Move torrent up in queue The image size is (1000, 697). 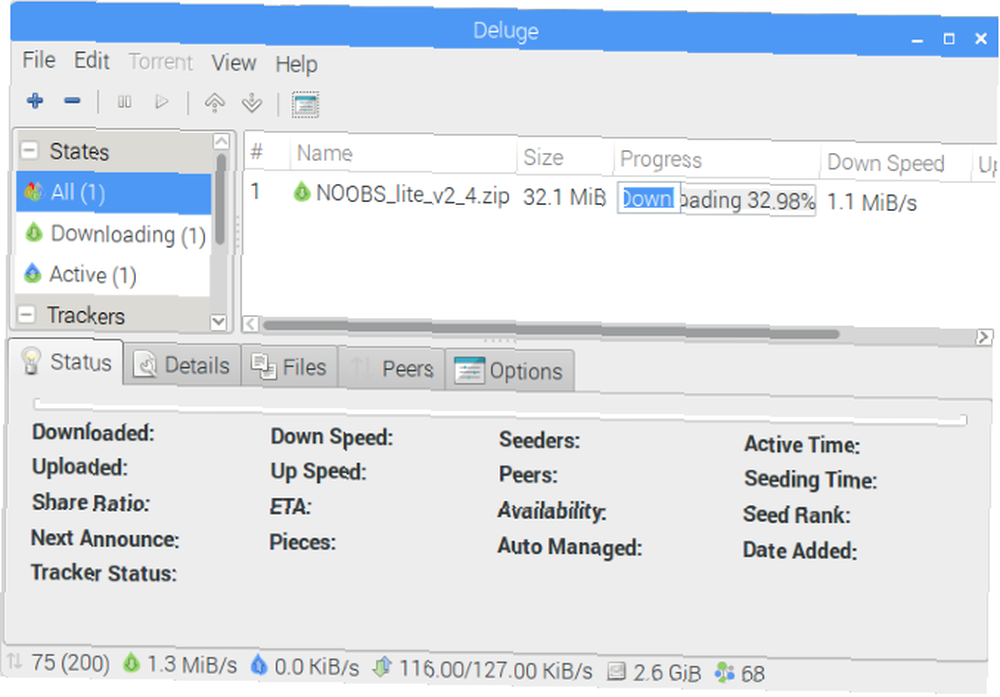(214, 103)
